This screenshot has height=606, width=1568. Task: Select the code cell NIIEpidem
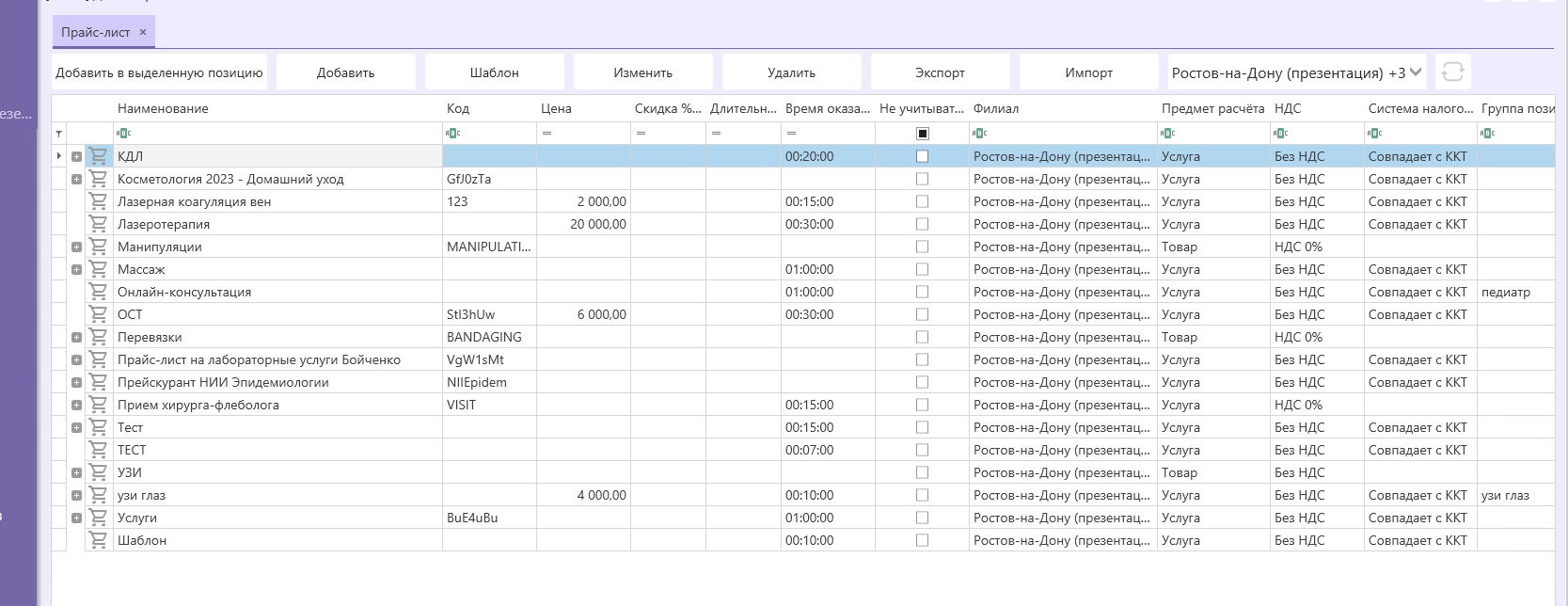[489, 382]
